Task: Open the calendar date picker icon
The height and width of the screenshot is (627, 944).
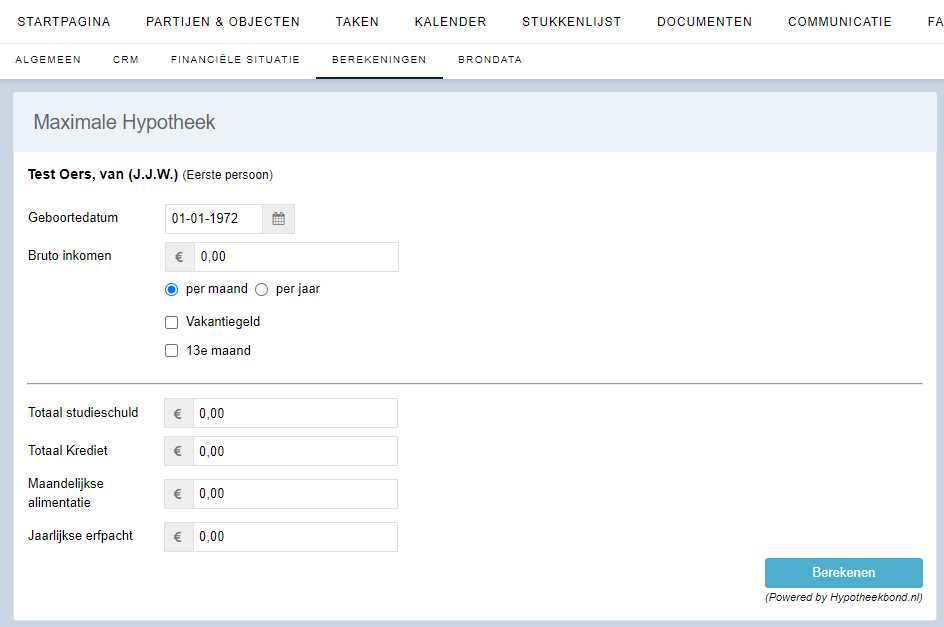Action: 278,219
